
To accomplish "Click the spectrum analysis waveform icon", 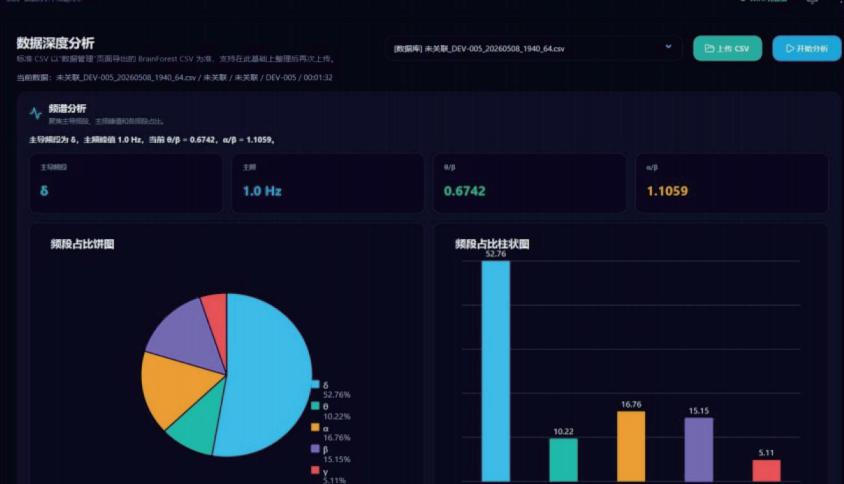I will pyautogui.click(x=36, y=113).
